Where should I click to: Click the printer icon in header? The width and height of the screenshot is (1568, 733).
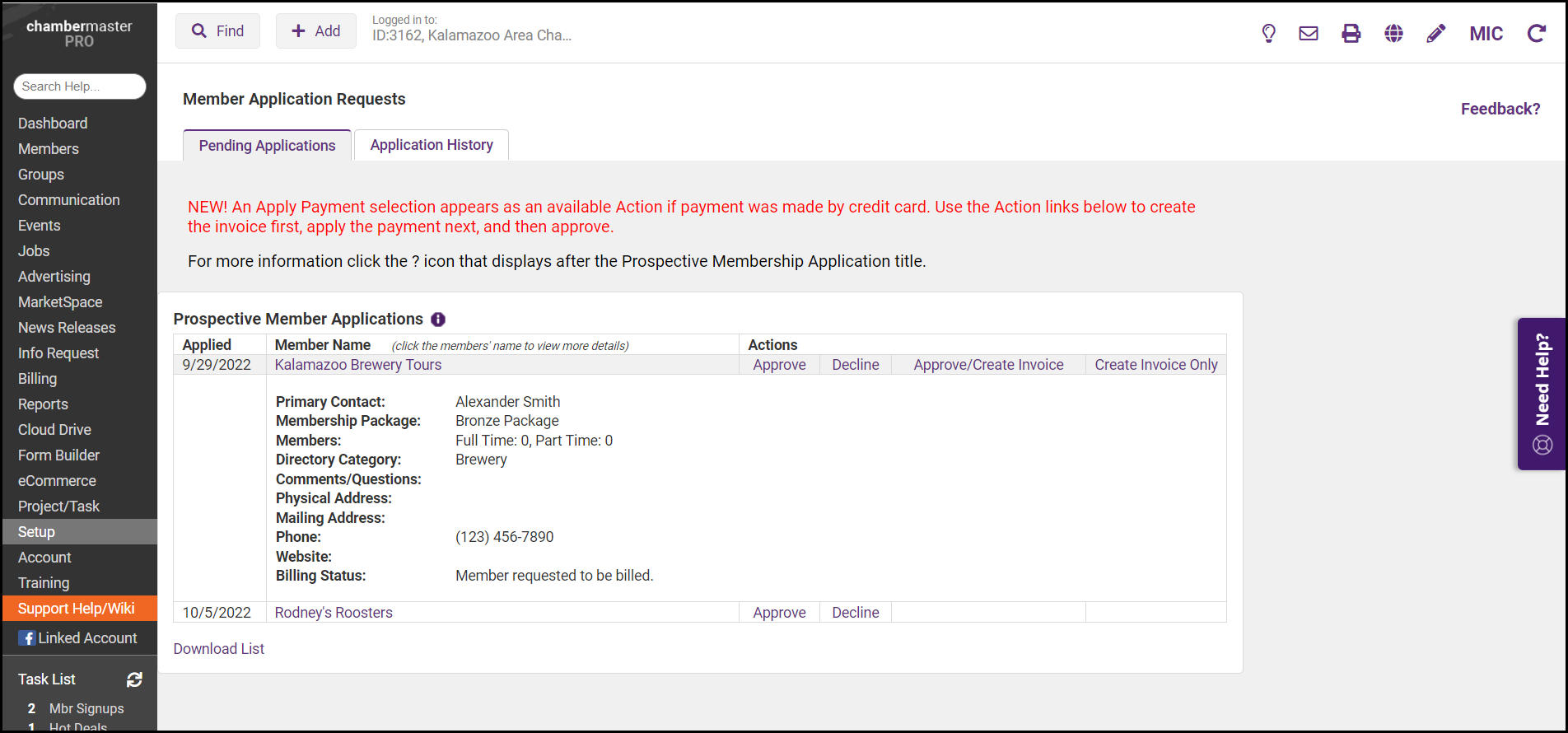coord(1351,33)
